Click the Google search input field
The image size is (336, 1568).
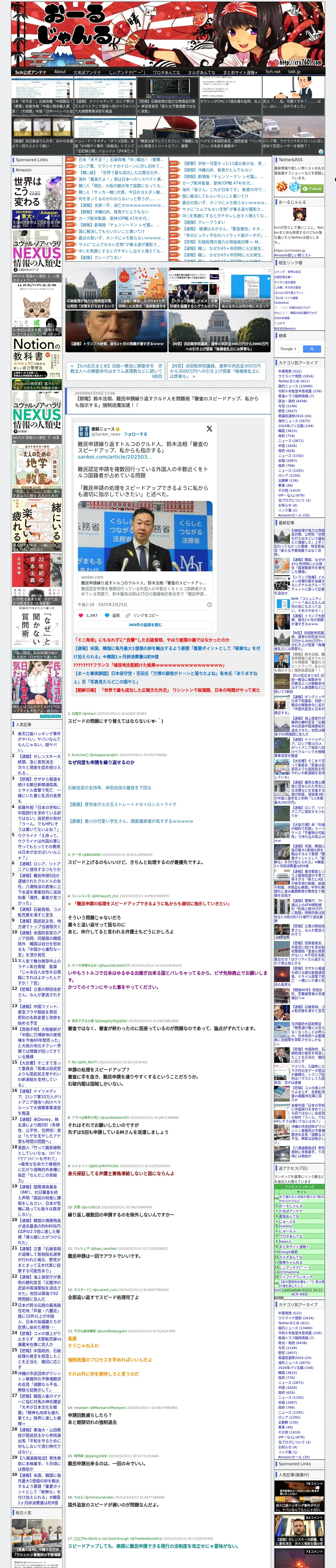pyautogui.click(x=288, y=349)
